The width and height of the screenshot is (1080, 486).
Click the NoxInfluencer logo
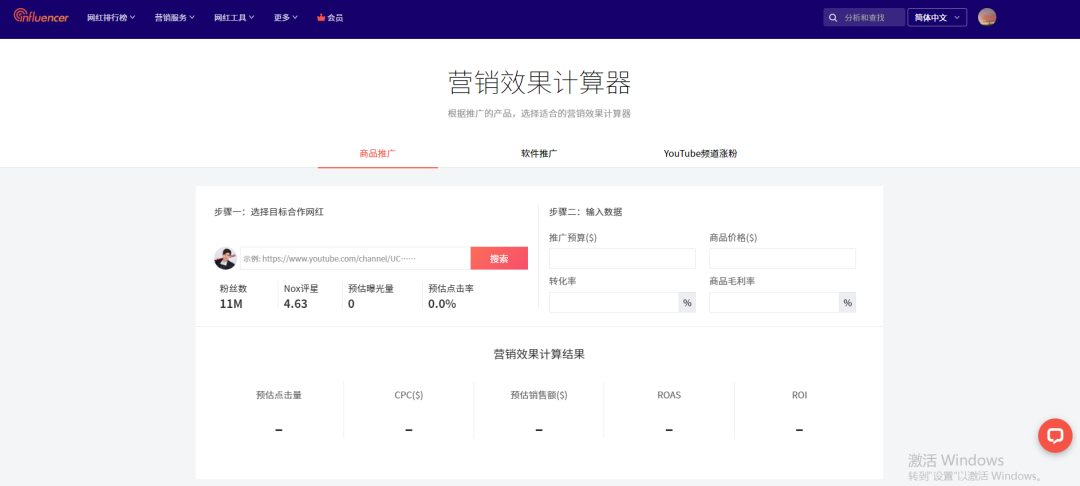[41, 17]
